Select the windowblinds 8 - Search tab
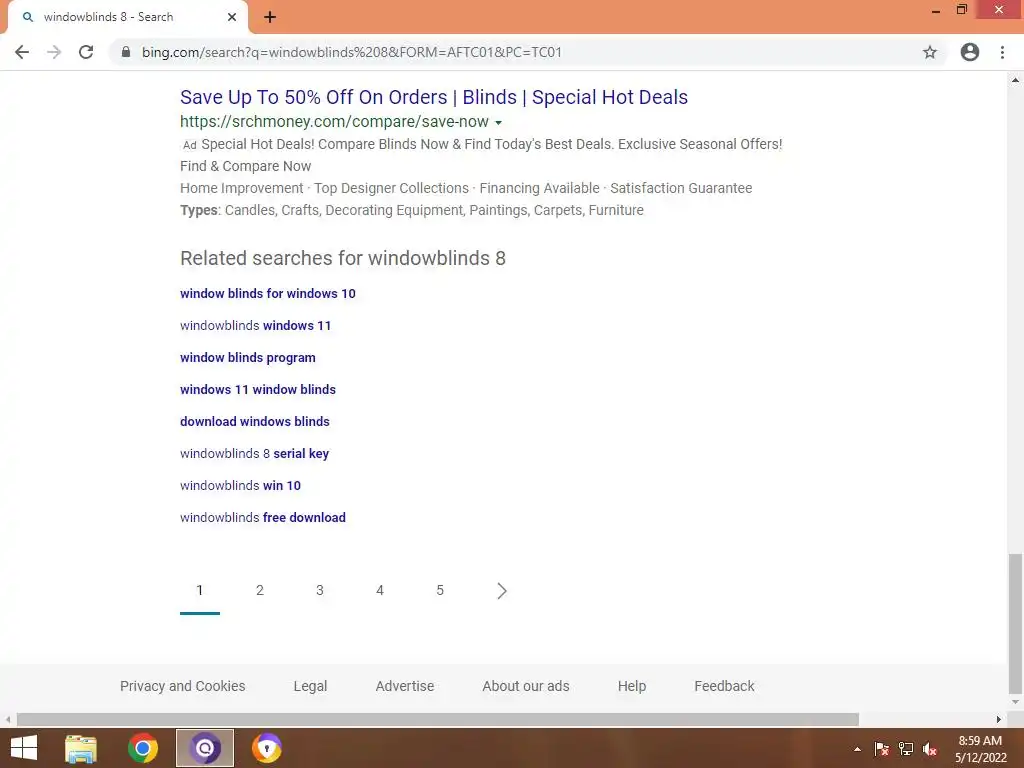The image size is (1024, 768). click(x=127, y=17)
